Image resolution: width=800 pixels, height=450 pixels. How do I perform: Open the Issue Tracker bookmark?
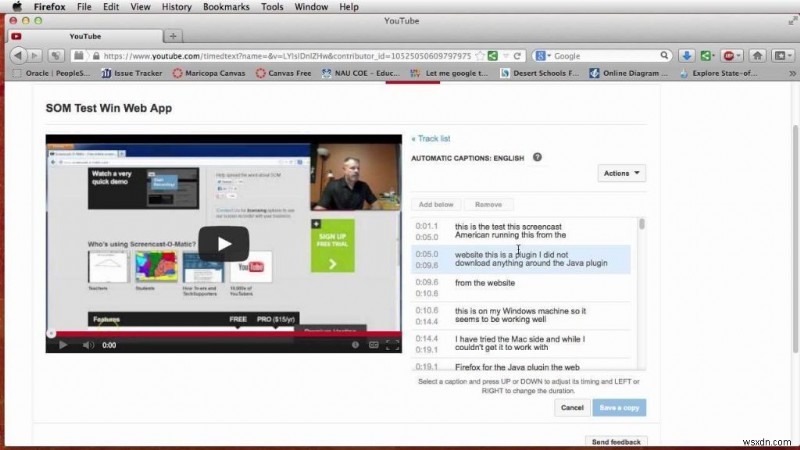tap(132, 73)
